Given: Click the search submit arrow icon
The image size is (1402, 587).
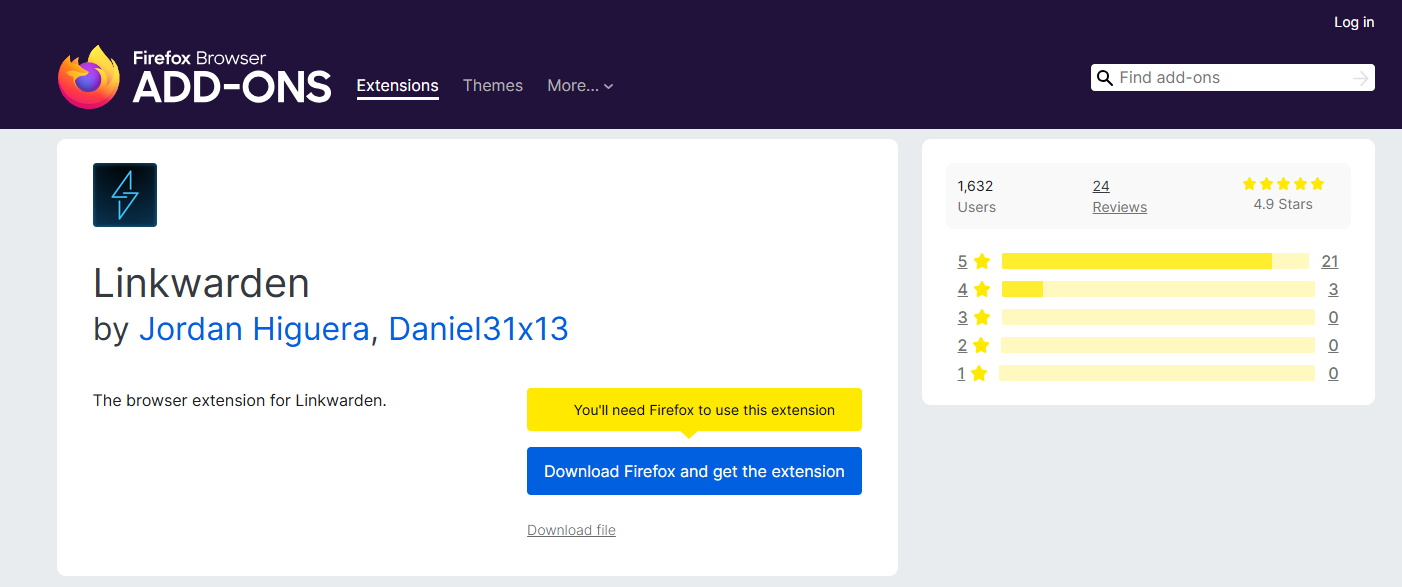Looking at the screenshot, I should pyautogui.click(x=1360, y=78).
